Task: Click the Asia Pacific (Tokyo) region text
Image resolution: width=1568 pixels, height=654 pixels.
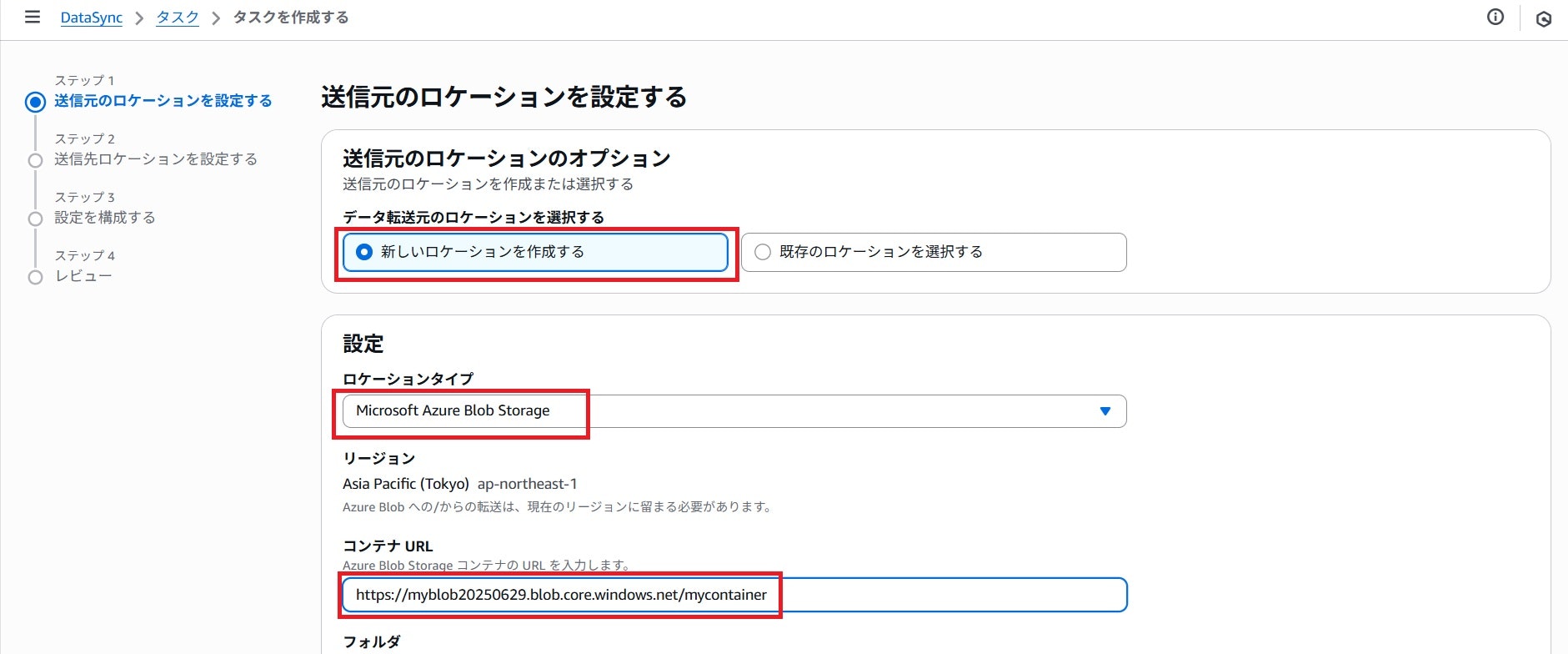Action: (406, 484)
